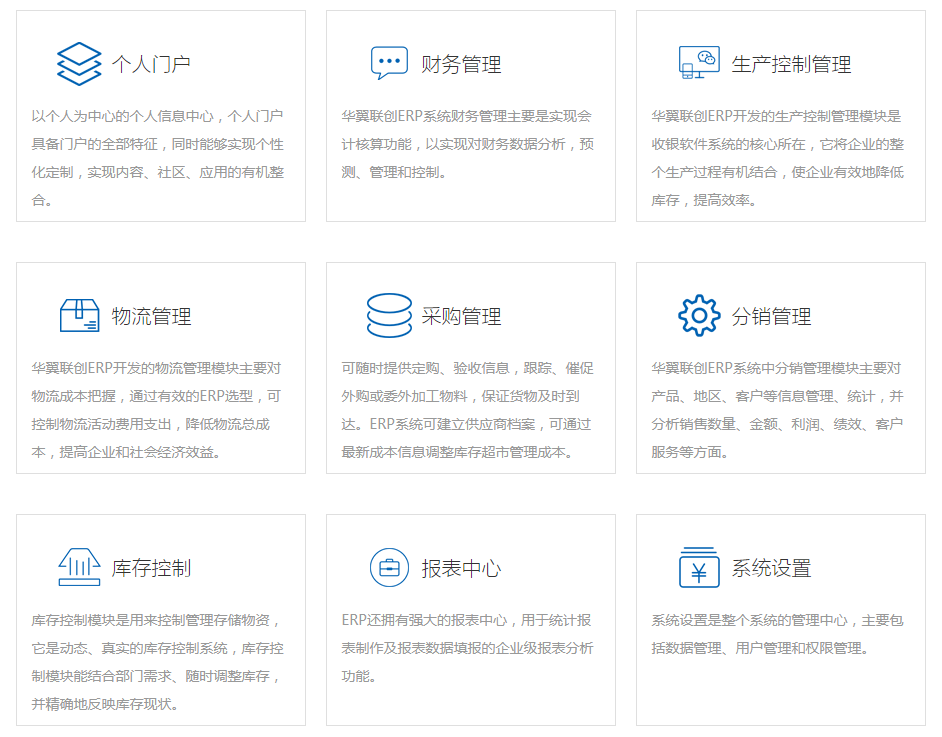Screen dimensions: 942x737
Task: Click the package box icon for 物流管理
Action: (79, 316)
